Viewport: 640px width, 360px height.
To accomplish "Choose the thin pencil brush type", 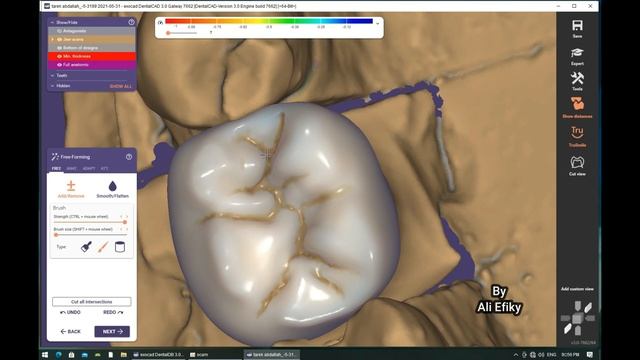I will 103,247.
